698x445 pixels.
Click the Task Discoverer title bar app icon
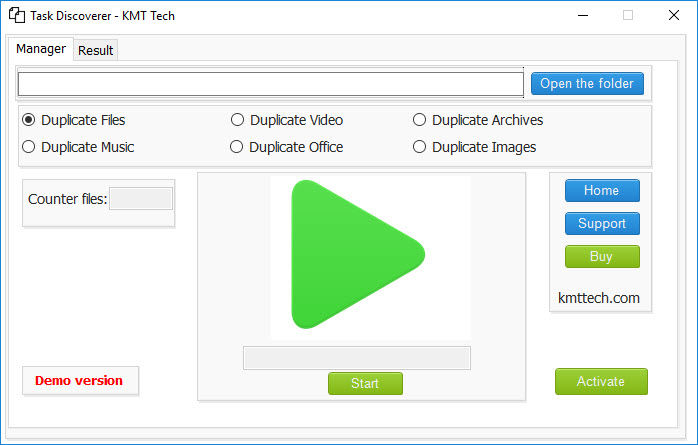click(x=17, y=16)
